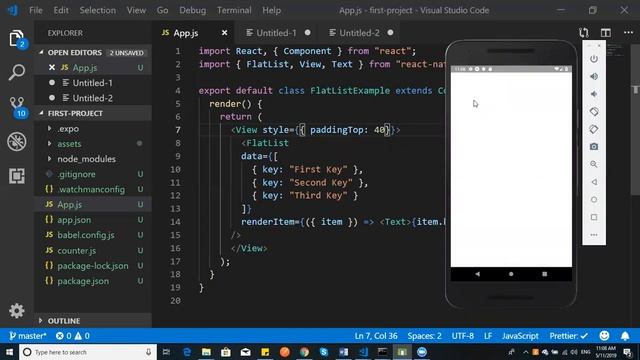640x360 pixels.
Task: Open the Debug menu
Action: tap(192, 10)
